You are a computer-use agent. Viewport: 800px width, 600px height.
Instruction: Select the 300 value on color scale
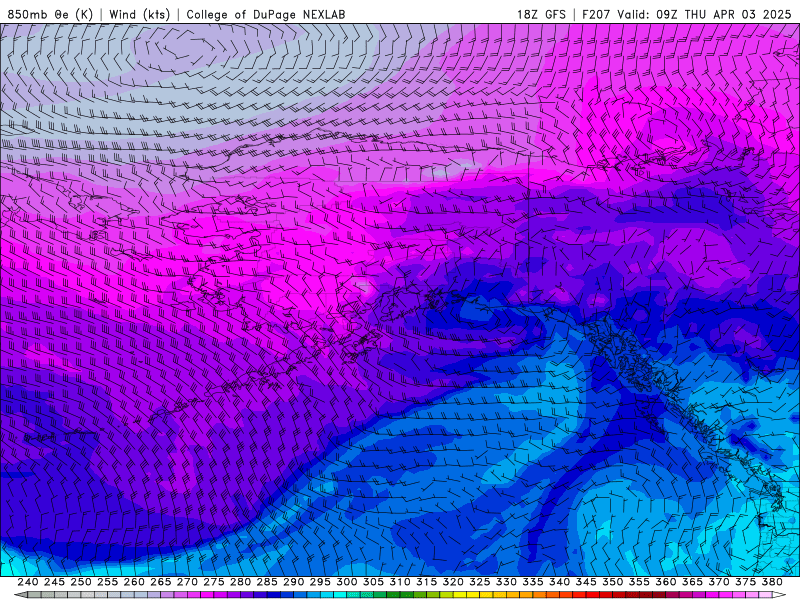[x=346, y=582]
